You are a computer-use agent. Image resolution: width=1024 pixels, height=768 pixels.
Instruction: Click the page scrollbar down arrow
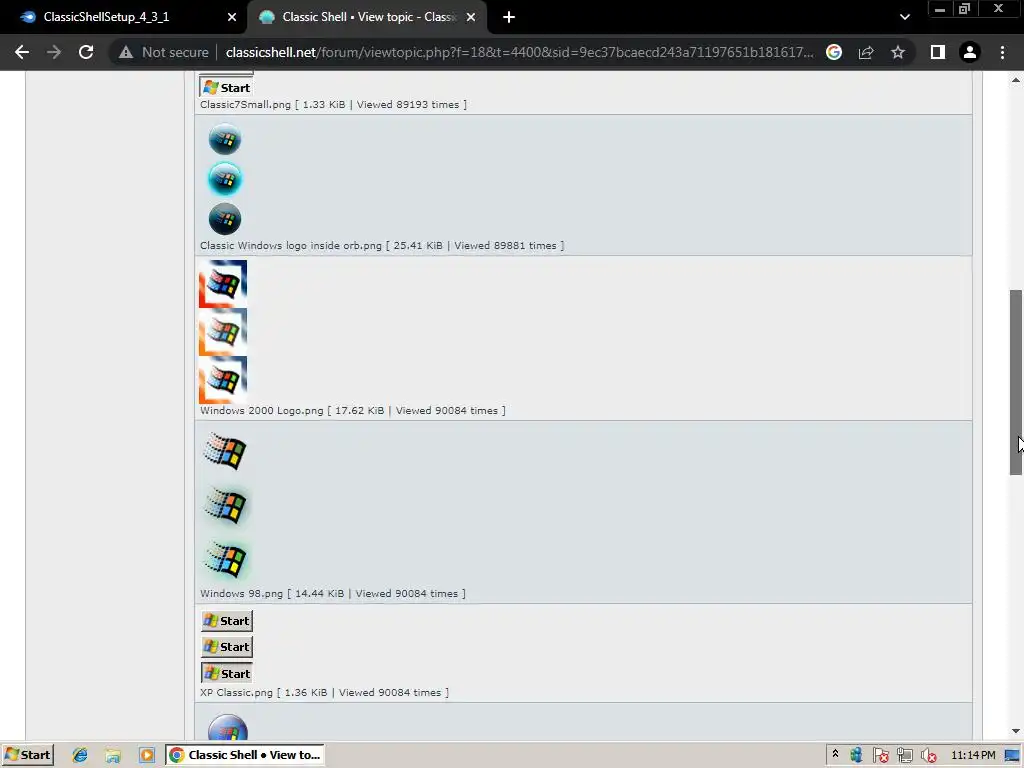pyautogui.click(x=1016, y=732)
